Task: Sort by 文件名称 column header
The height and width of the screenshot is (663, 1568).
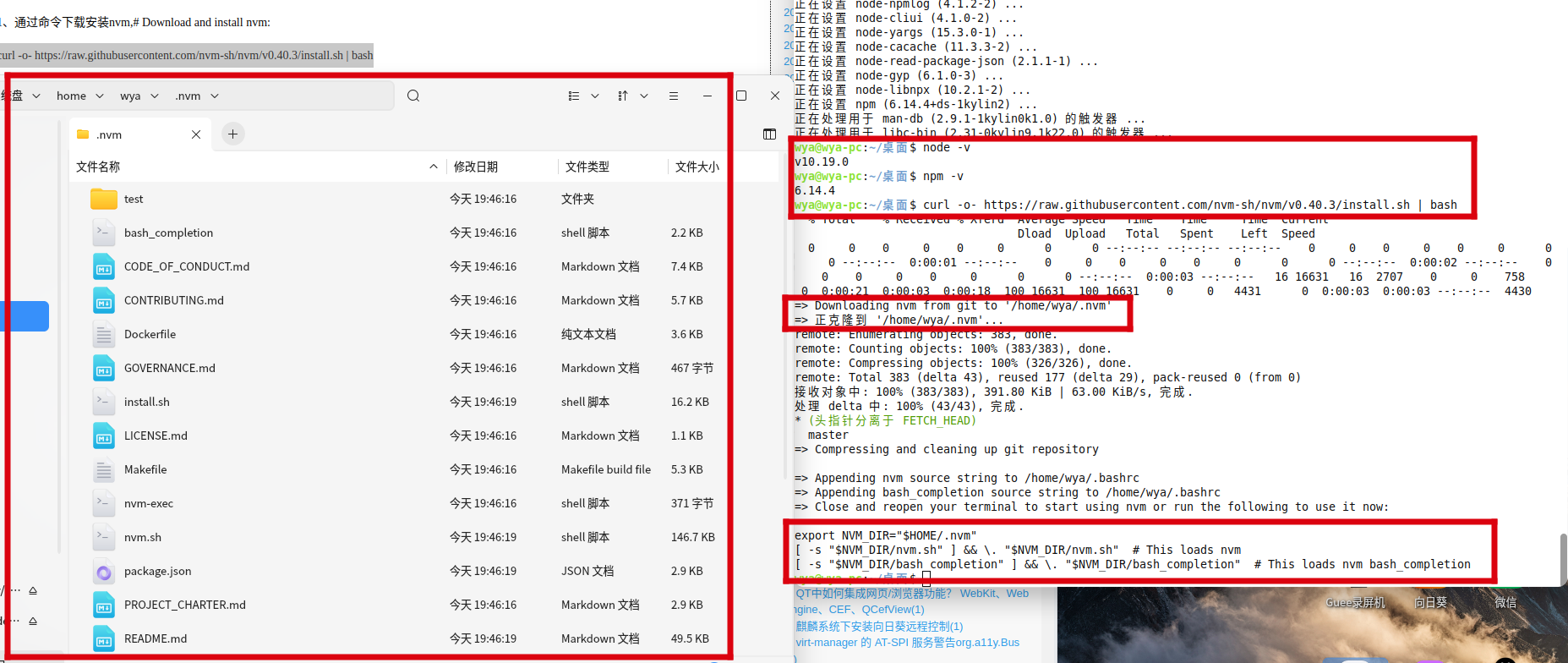Action: click(98, 167)
